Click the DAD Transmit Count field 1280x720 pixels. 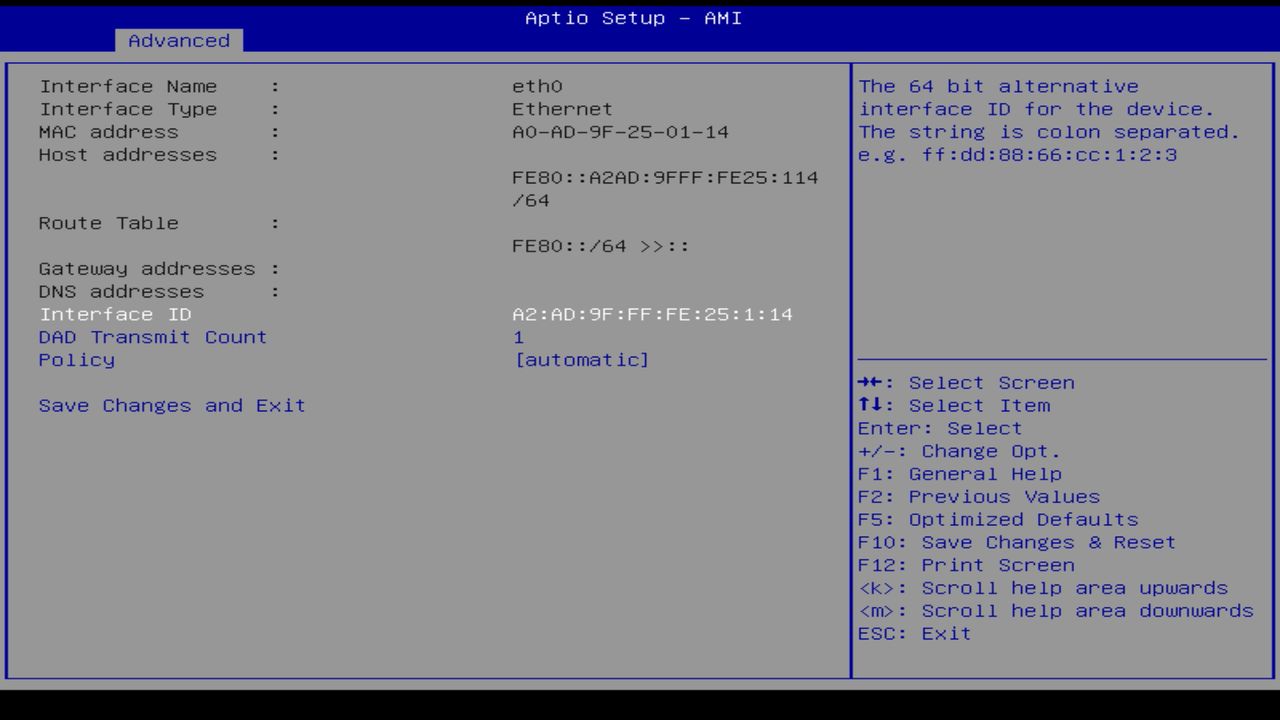click(x=152, y=337)
